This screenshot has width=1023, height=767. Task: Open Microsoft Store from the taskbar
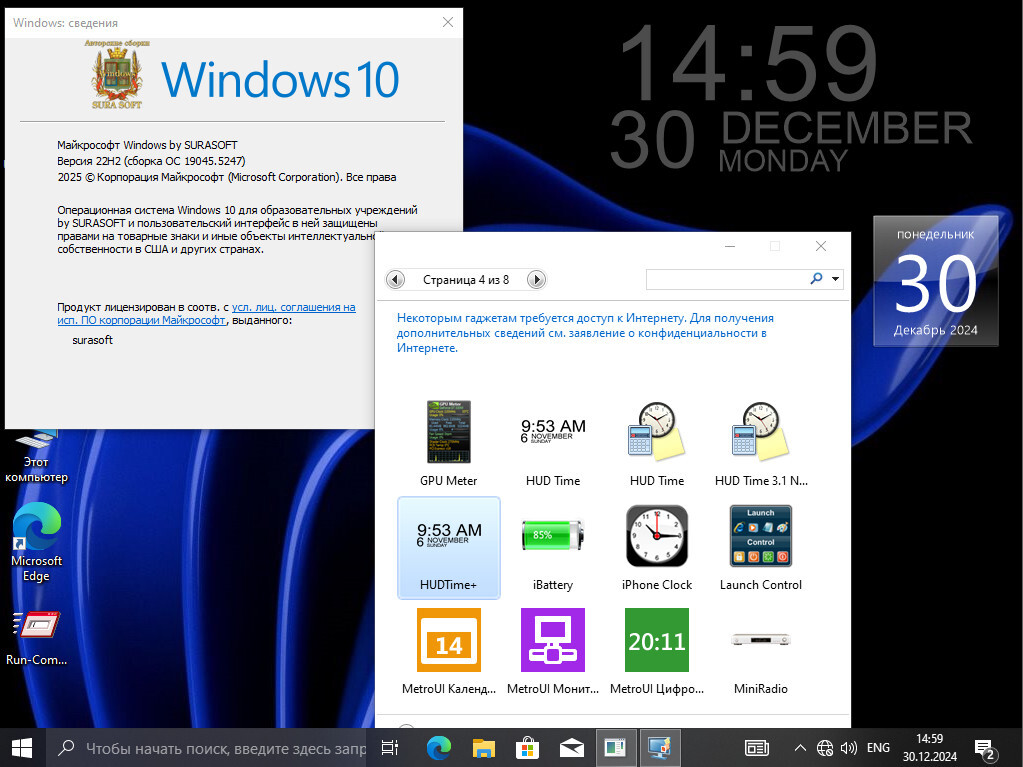(527, 748)
